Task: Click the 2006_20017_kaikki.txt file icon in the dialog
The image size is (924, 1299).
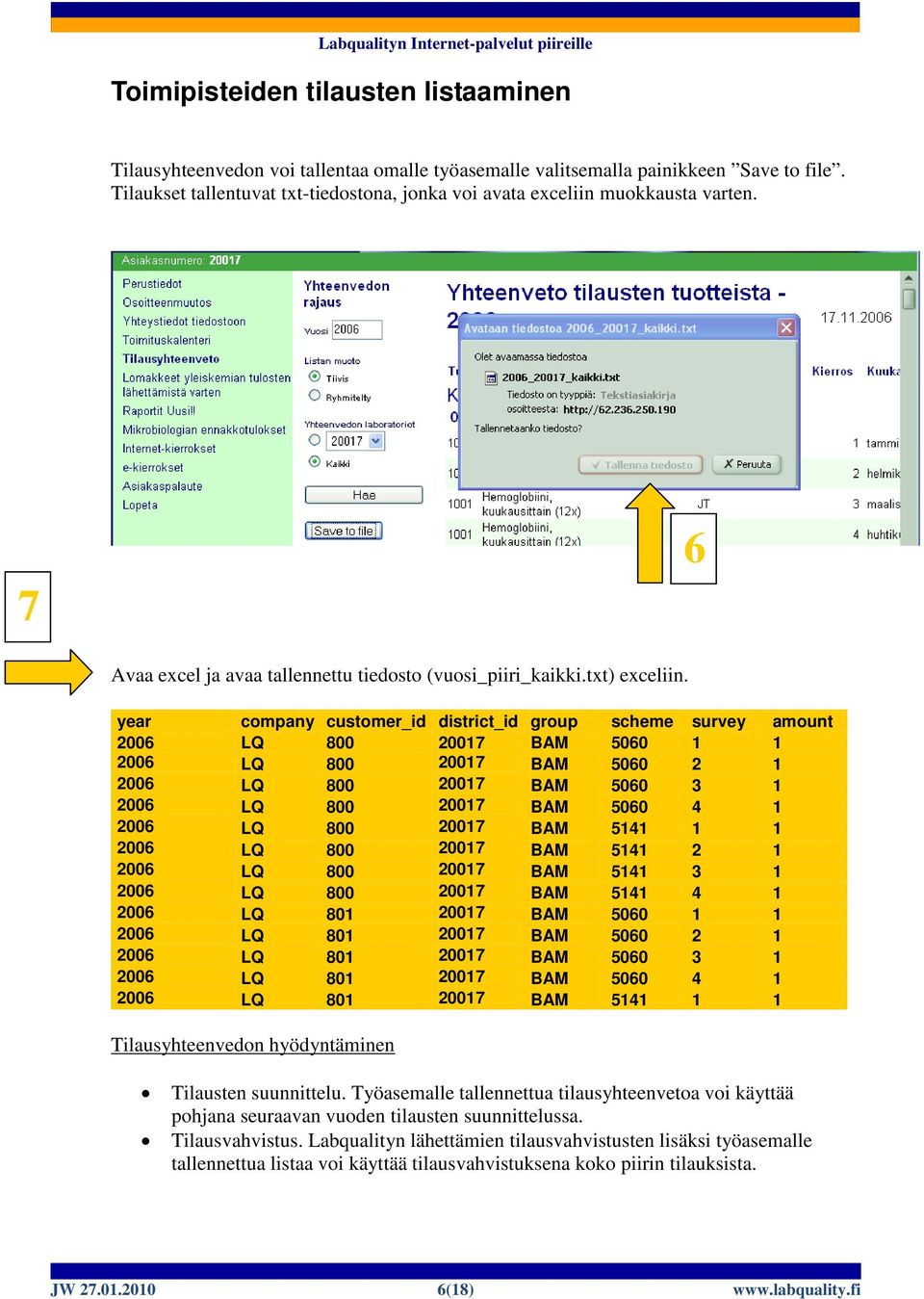Action: [x=491, y=377]
